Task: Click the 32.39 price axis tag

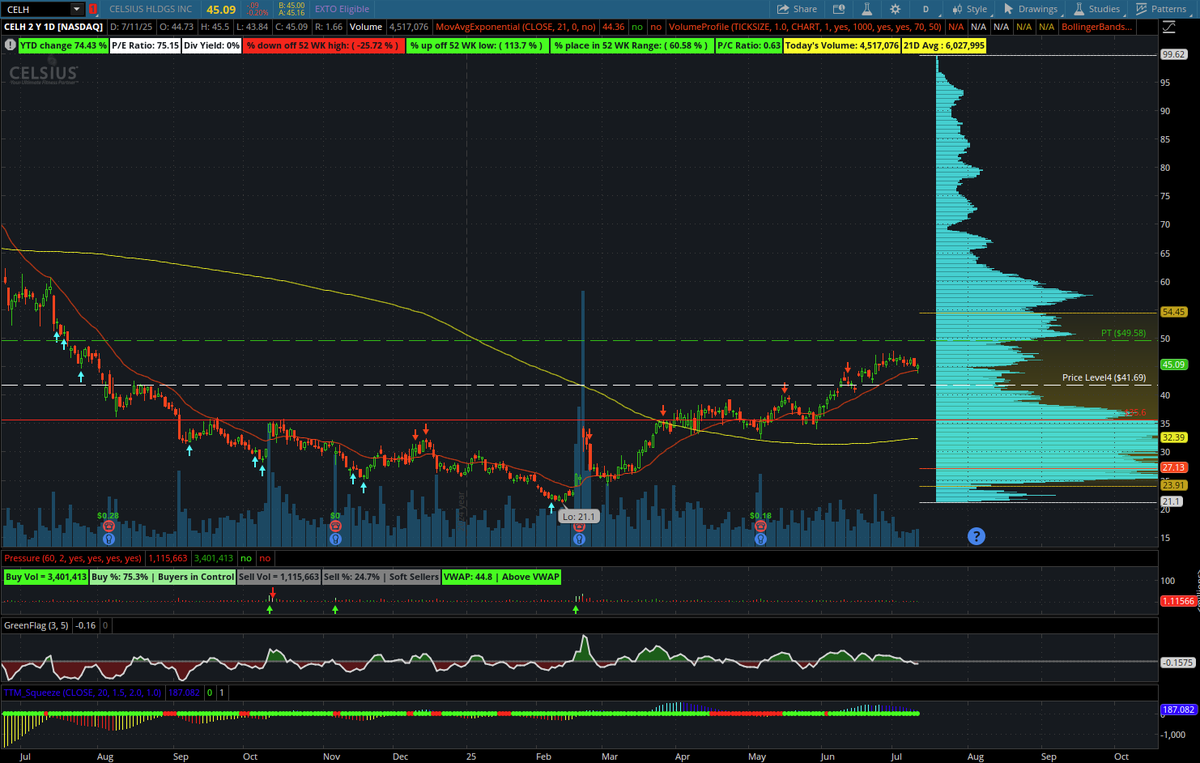Action: pos(1173,437)
